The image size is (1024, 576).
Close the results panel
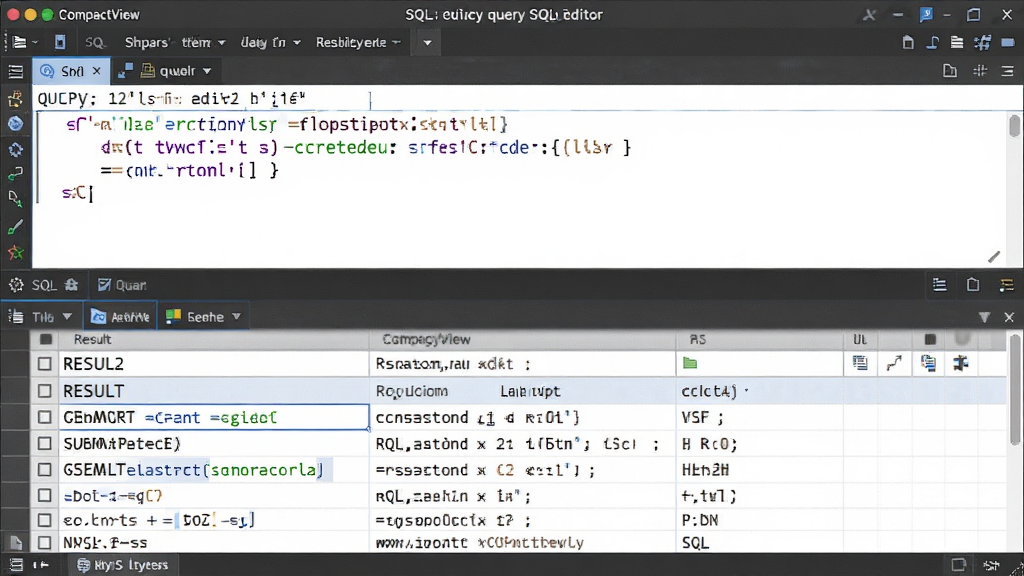tap(1009, 317)
